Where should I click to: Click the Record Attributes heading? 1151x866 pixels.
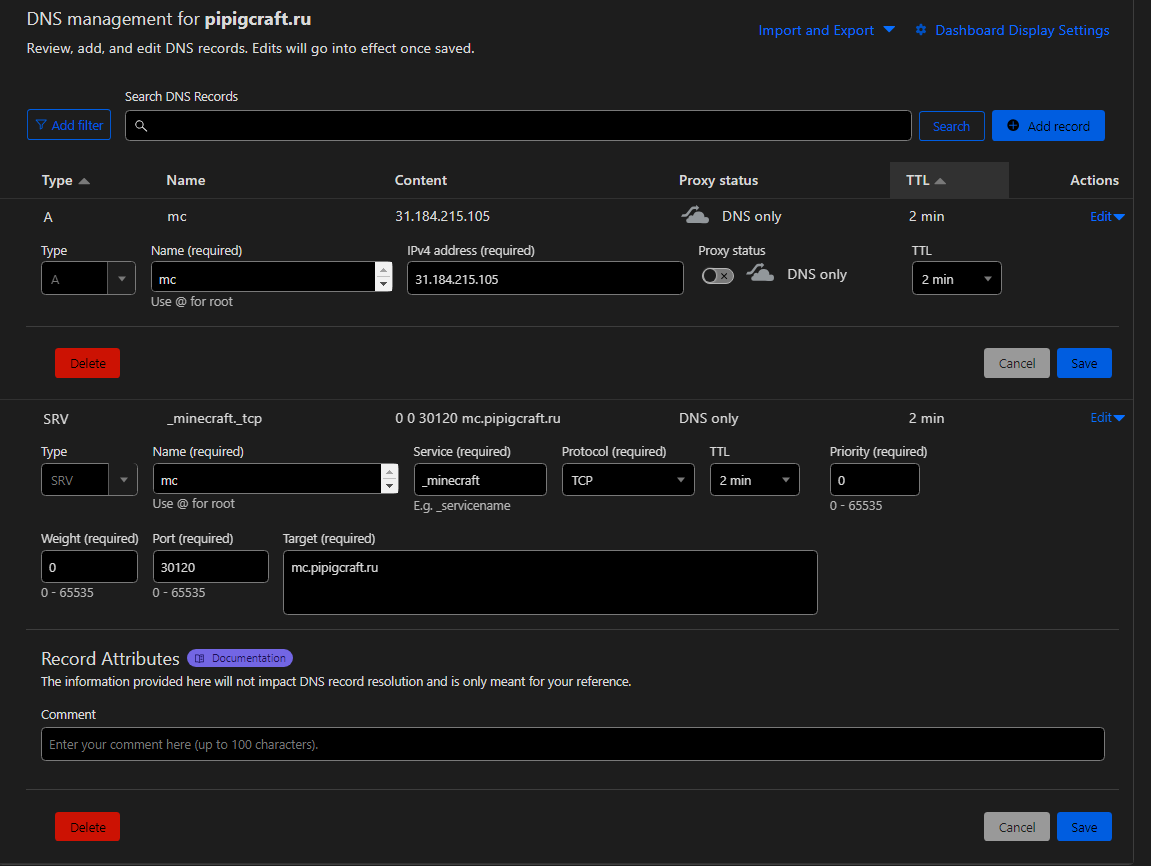[x=110, y=658]
